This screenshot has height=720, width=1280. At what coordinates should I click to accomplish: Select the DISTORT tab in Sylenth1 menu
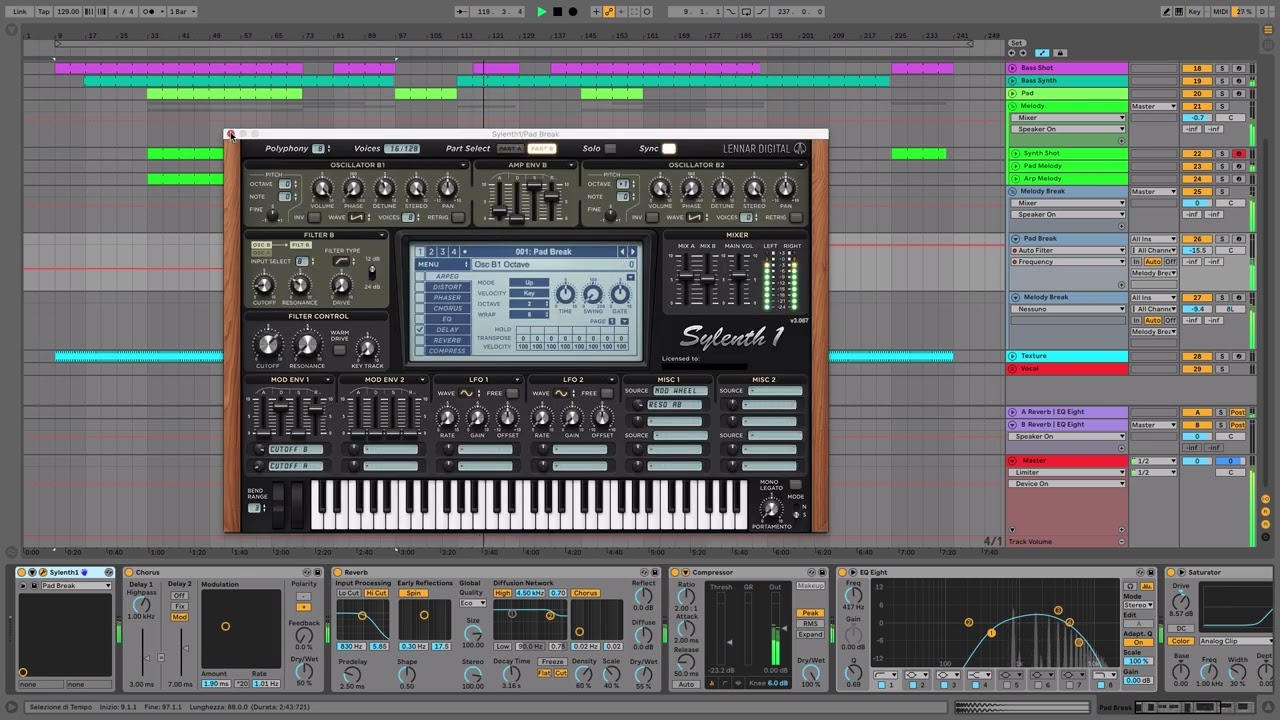[448, 287]
